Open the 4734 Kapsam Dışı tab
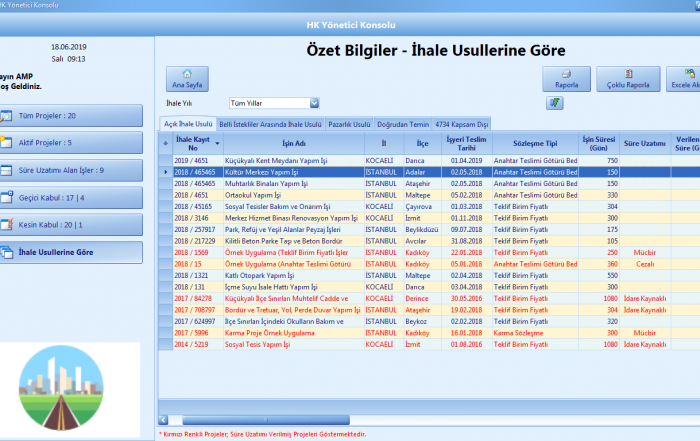This screenshot has width=700, height=441. (462, 124)
